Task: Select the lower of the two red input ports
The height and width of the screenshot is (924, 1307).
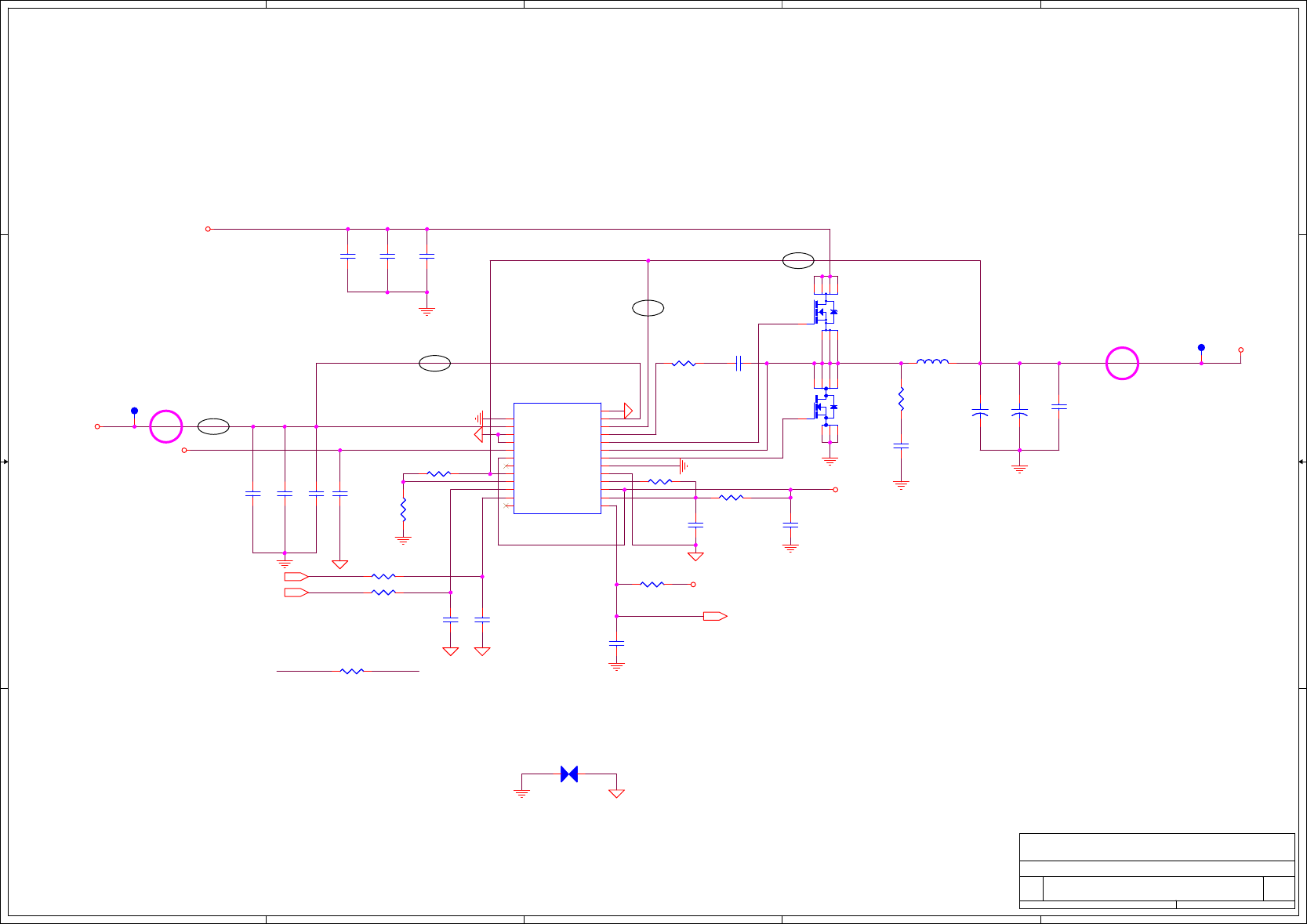Action: 296,592
